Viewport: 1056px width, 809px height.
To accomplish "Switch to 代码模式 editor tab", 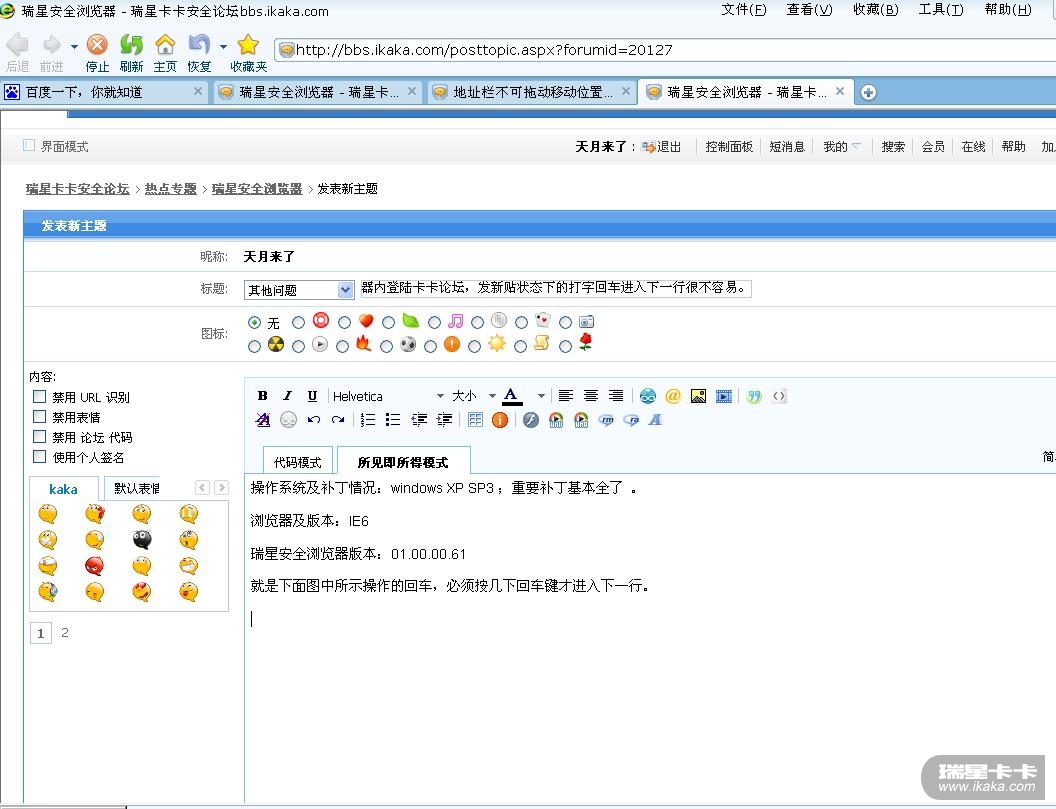I will 298,462.
